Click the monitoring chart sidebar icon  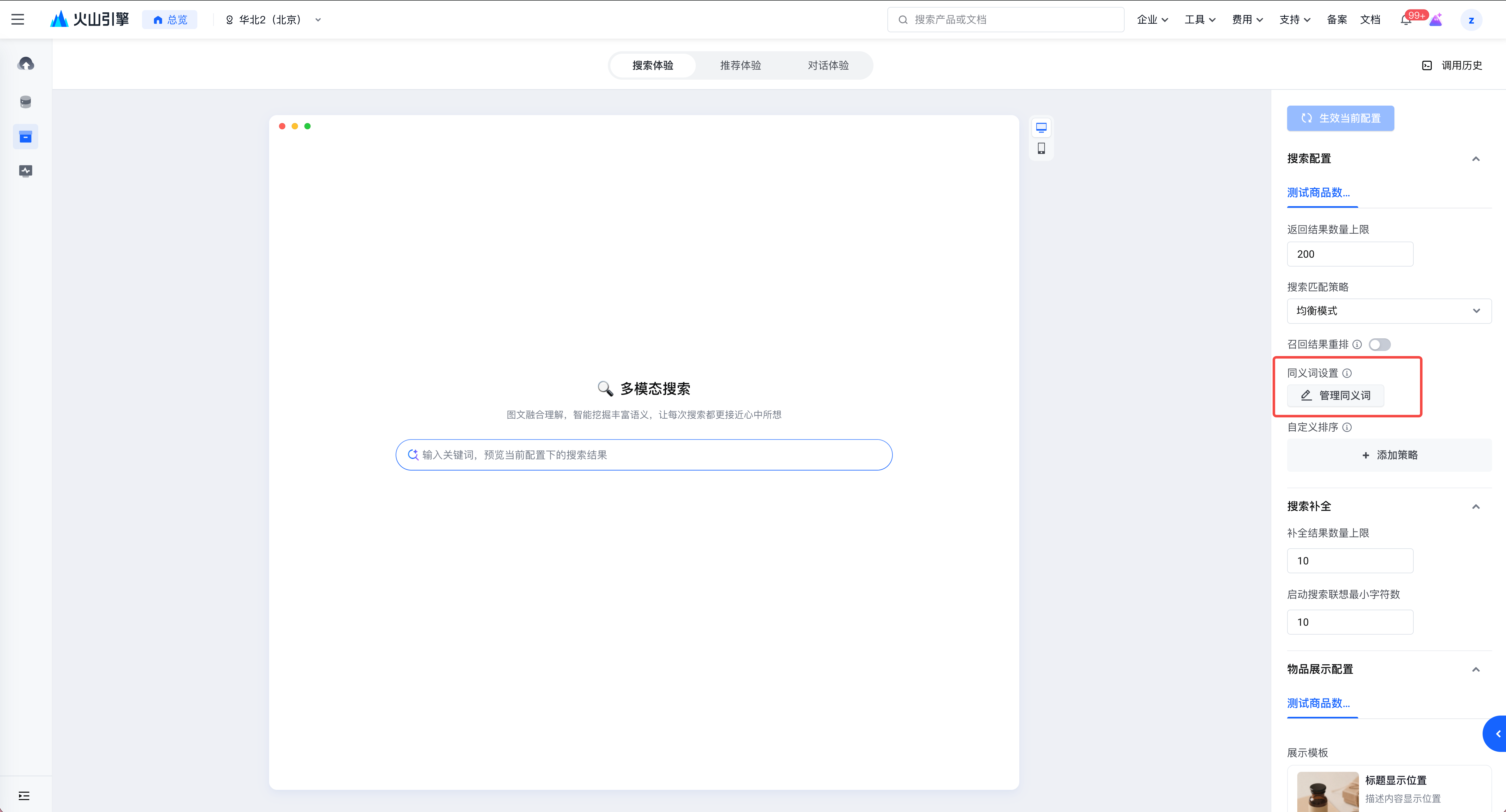(25, 171)
